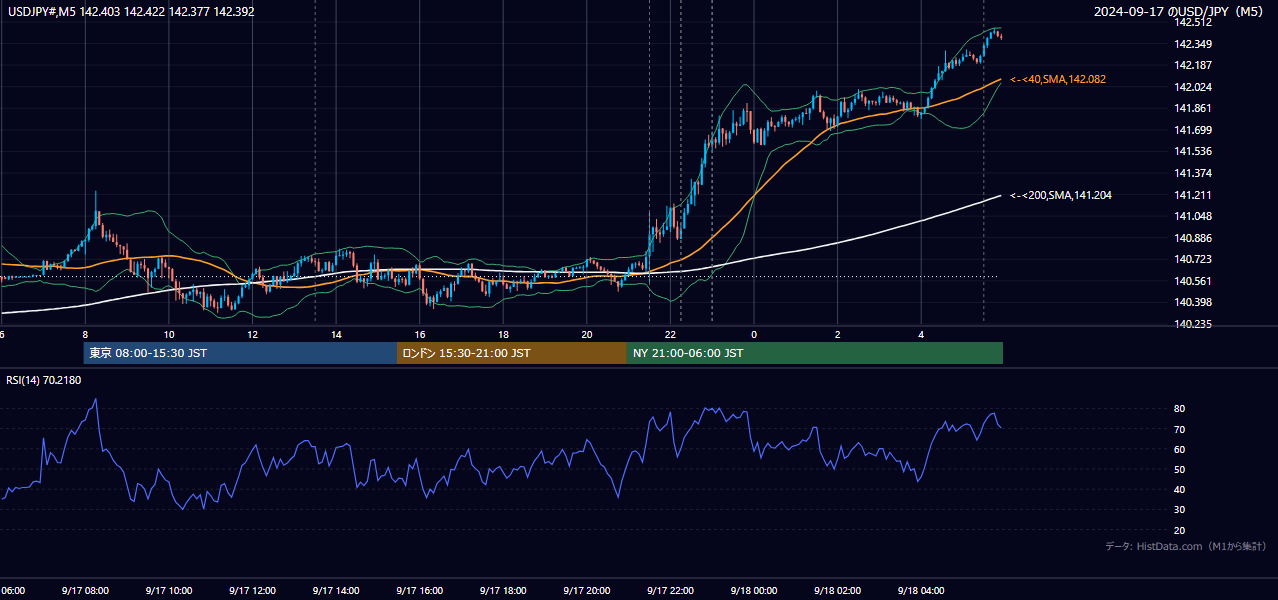Click the hour 22 tick under price chart
This screenshot has width=1278, height=600.
[671, 334]
